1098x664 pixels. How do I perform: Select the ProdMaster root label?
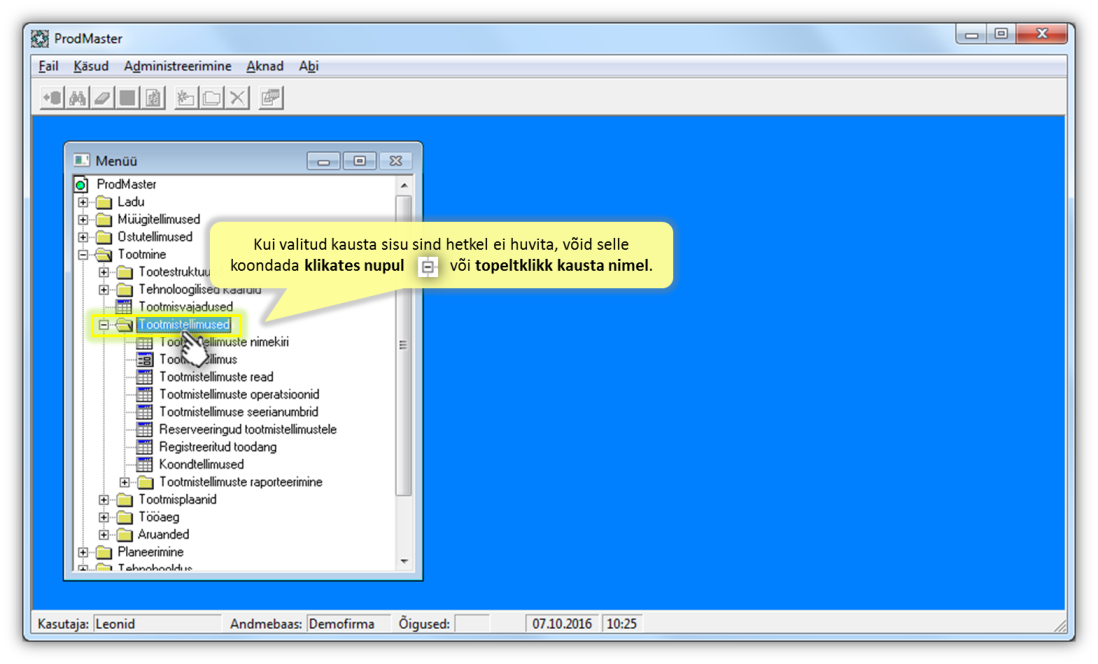126,184
